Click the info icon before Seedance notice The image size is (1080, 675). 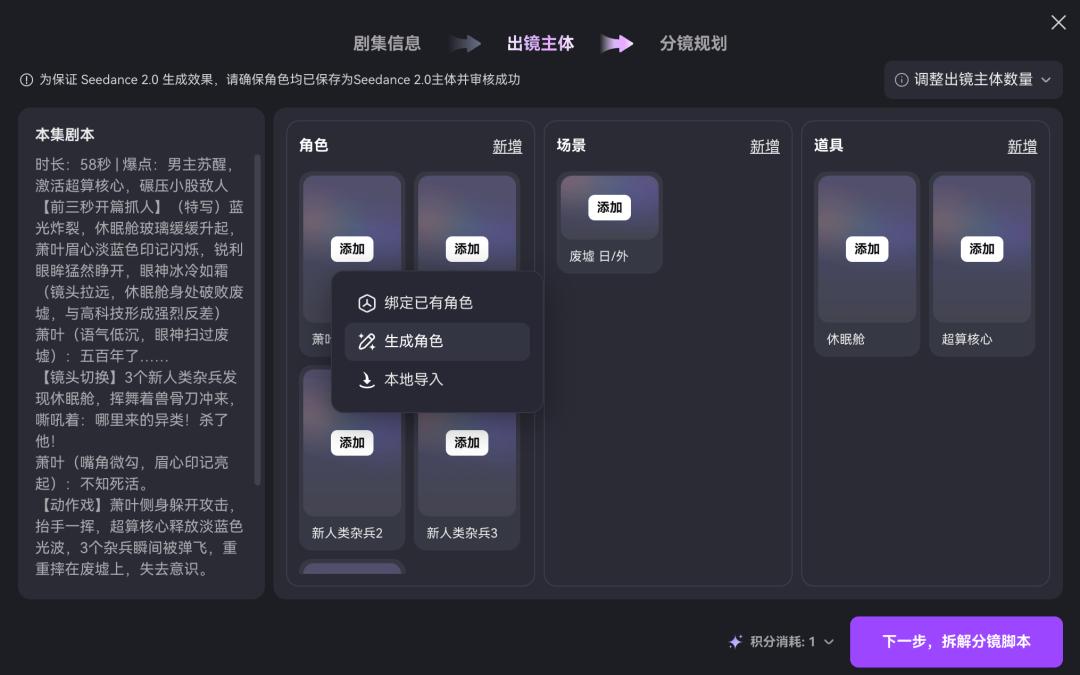pos(26,80)
